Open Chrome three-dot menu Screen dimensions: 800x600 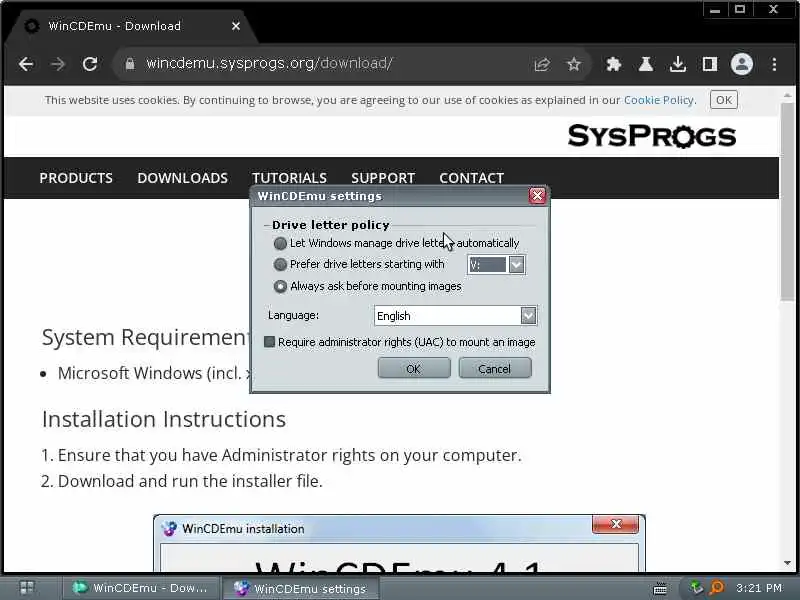(x=774, y=64)
